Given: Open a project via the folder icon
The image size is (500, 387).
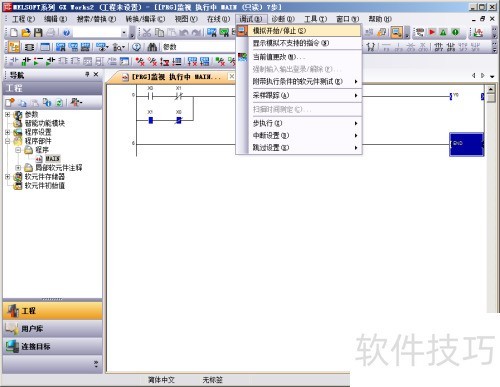Looking at the screenshot, I should click(x=26, y=32).
